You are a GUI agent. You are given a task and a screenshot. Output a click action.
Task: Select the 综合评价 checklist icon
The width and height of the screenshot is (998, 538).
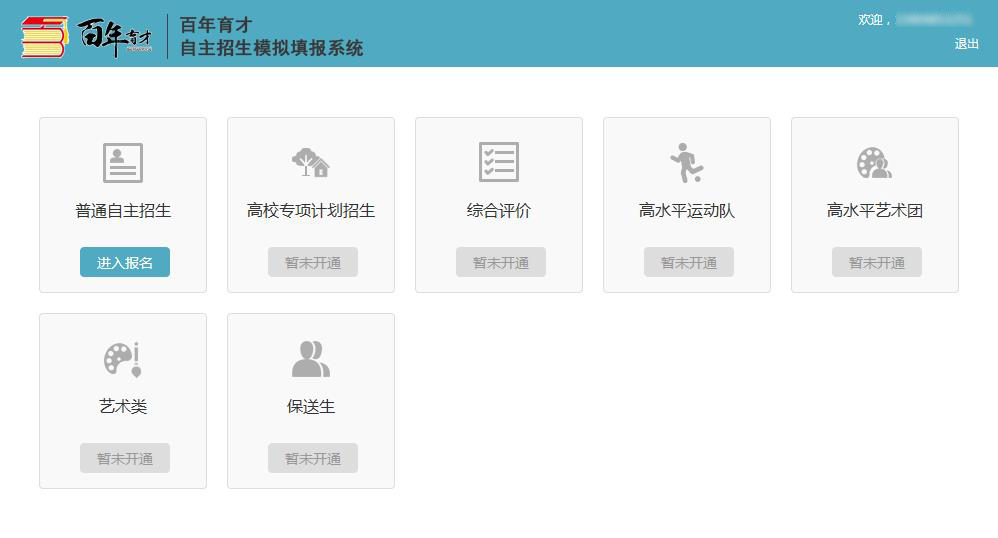[x=498, y=162]
